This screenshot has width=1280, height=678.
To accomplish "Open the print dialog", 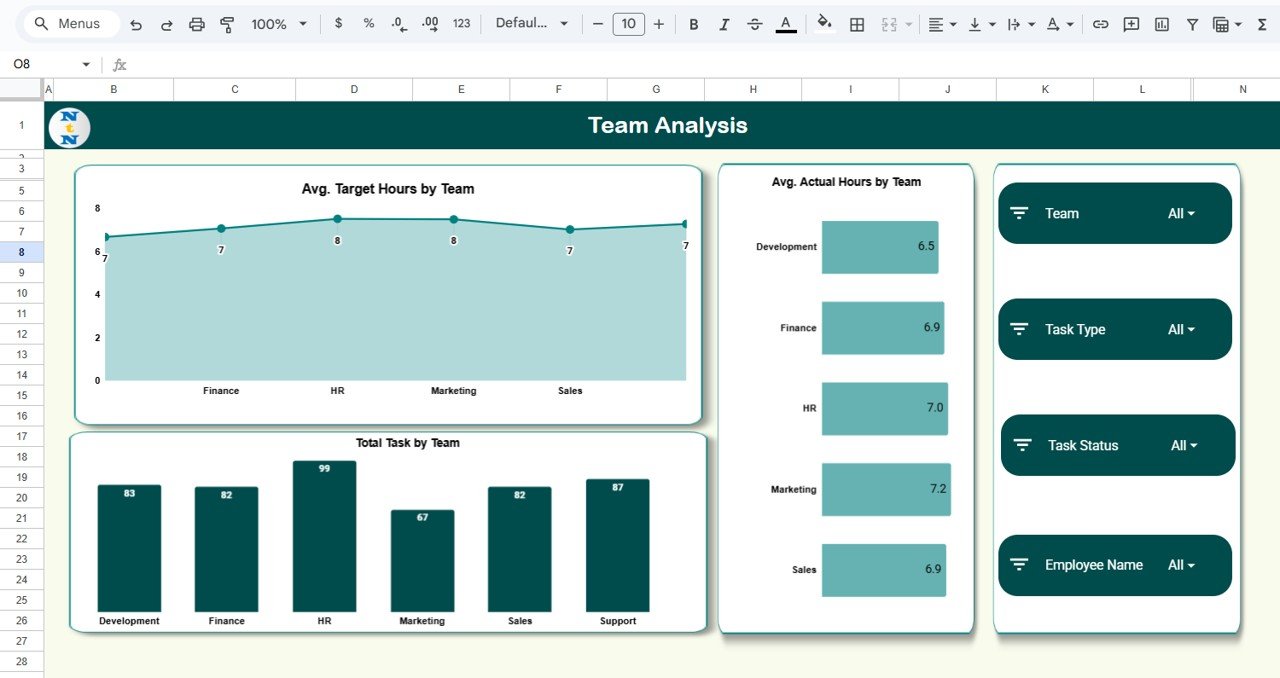I will 197,23.
